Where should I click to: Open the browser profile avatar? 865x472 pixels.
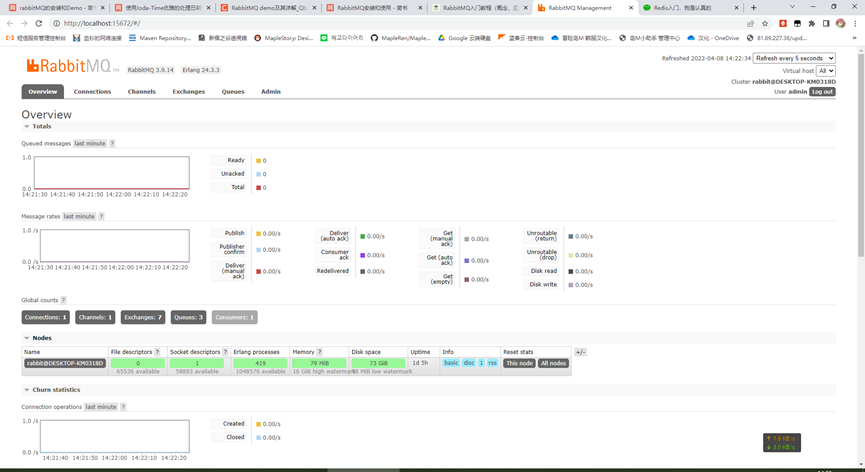pos(840,23)
